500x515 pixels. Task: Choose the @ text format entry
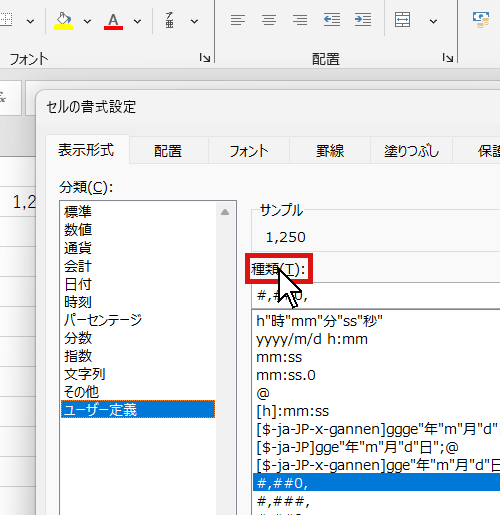pos(377,393)
